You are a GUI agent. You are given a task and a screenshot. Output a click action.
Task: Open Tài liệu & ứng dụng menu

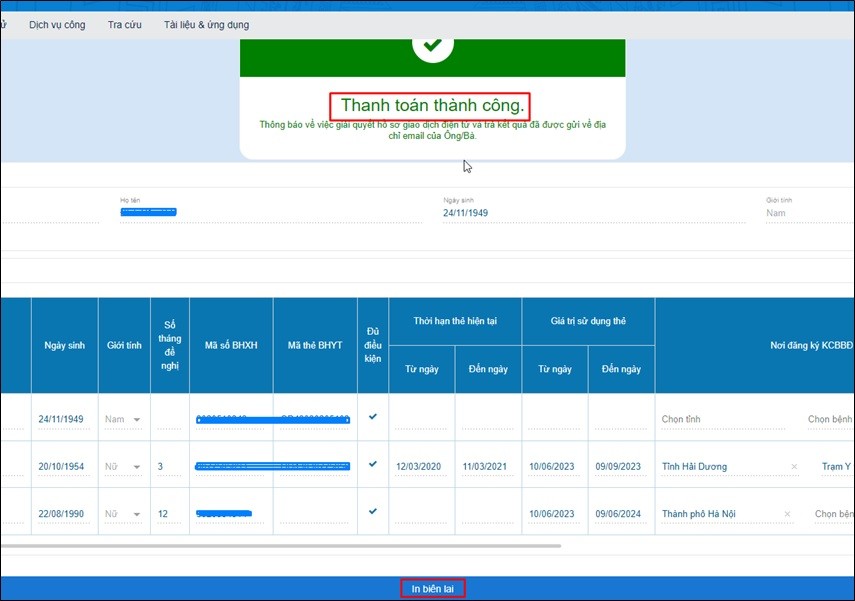tap(207, 24)
